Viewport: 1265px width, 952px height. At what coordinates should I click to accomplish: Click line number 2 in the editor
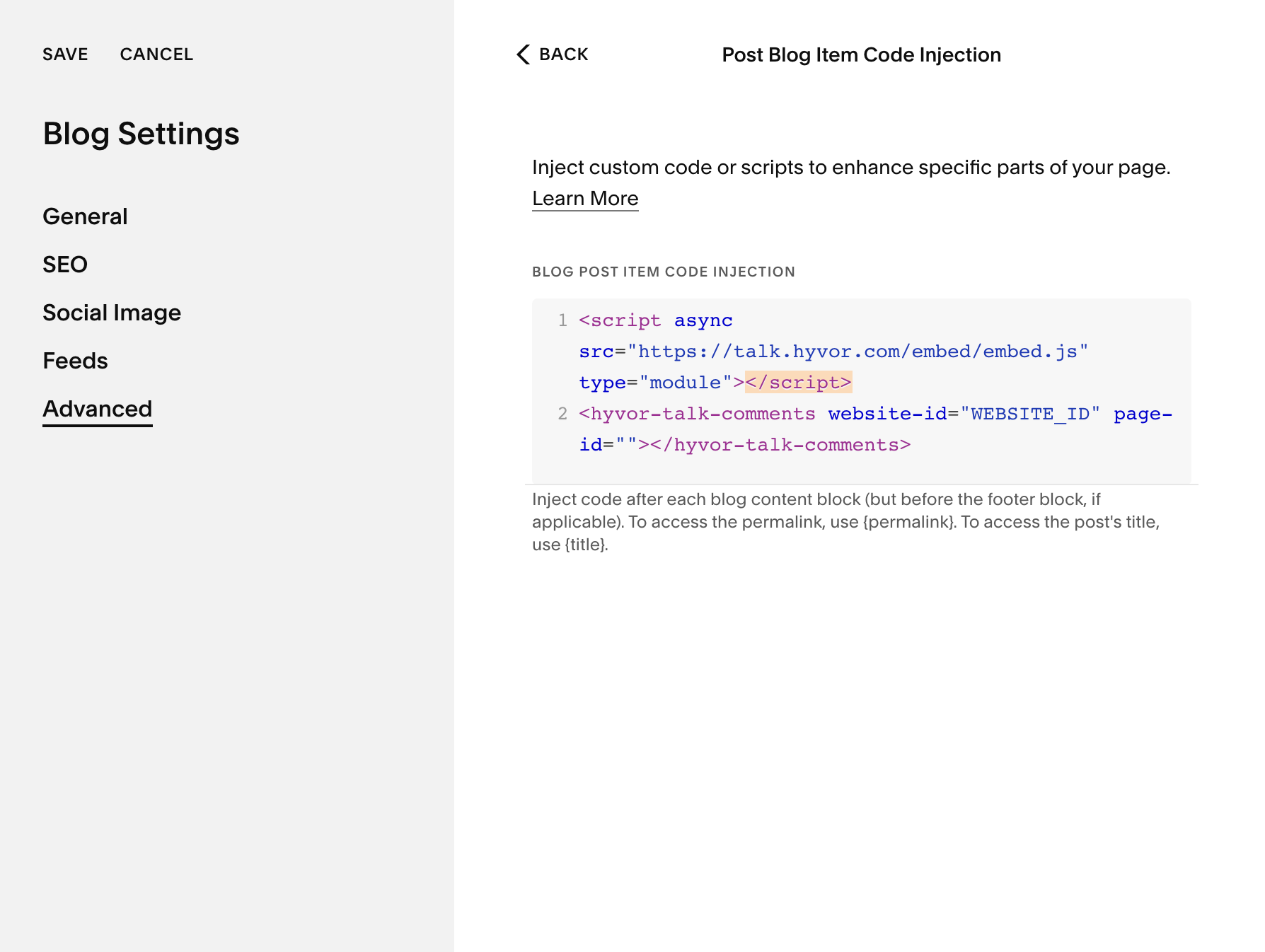click(562, 414)
